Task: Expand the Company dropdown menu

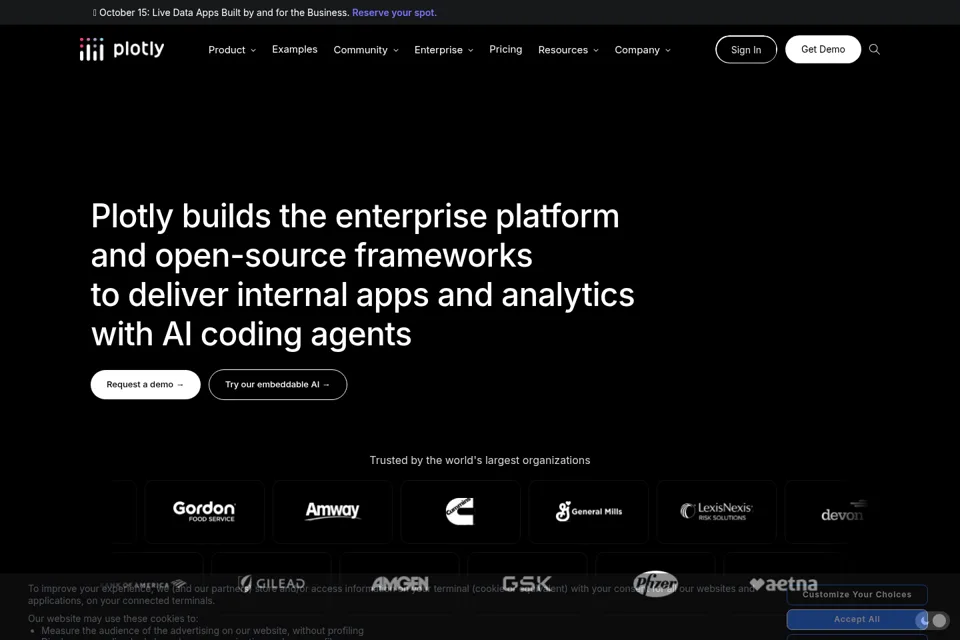Action: (x=642, y=50)
